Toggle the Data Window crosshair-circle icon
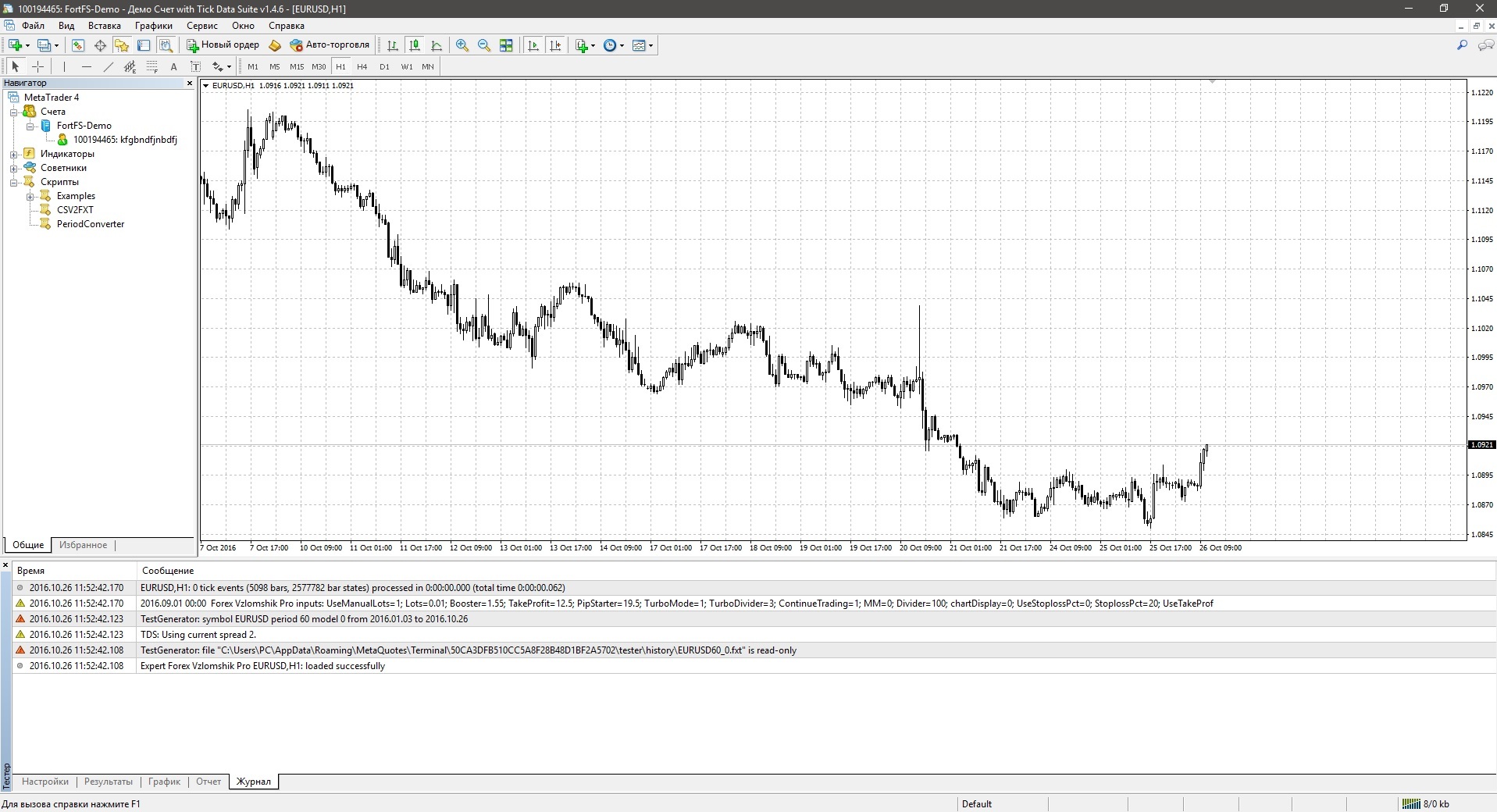 click(x=100, y=45)
